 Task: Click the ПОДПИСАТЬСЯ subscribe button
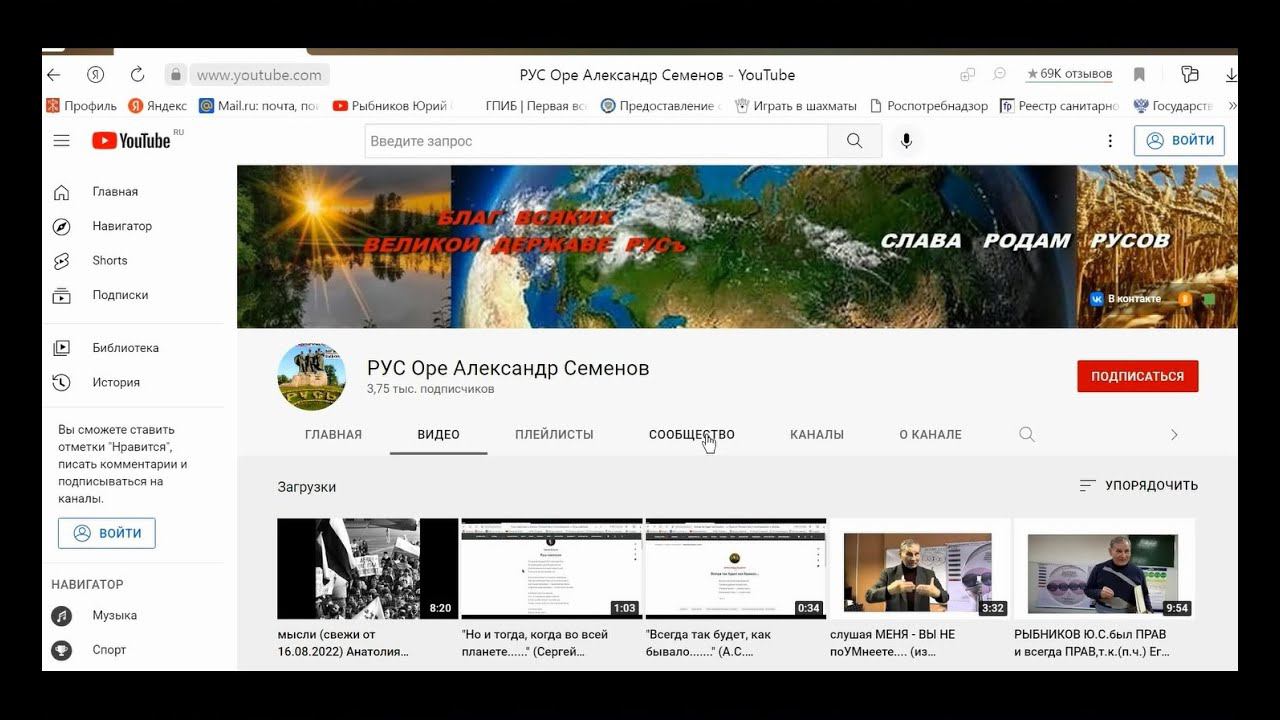[x=1138, y=377]
